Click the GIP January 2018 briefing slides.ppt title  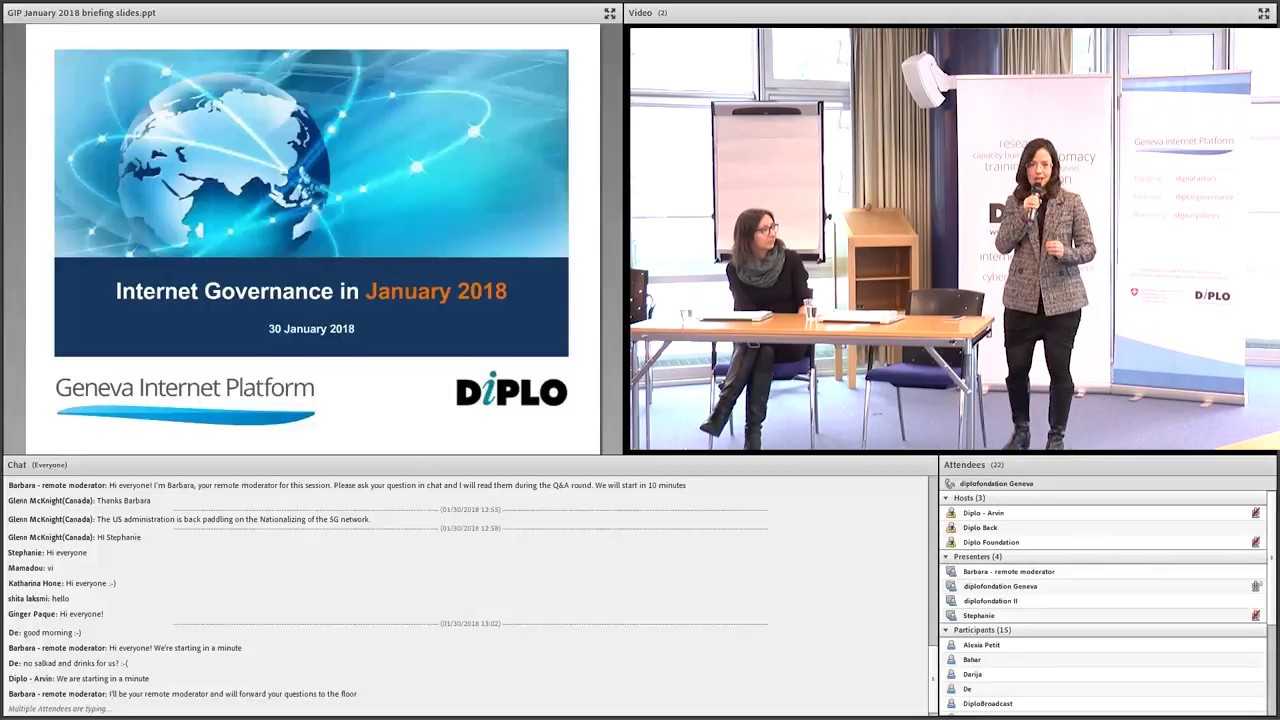click(x=81, y=13)
